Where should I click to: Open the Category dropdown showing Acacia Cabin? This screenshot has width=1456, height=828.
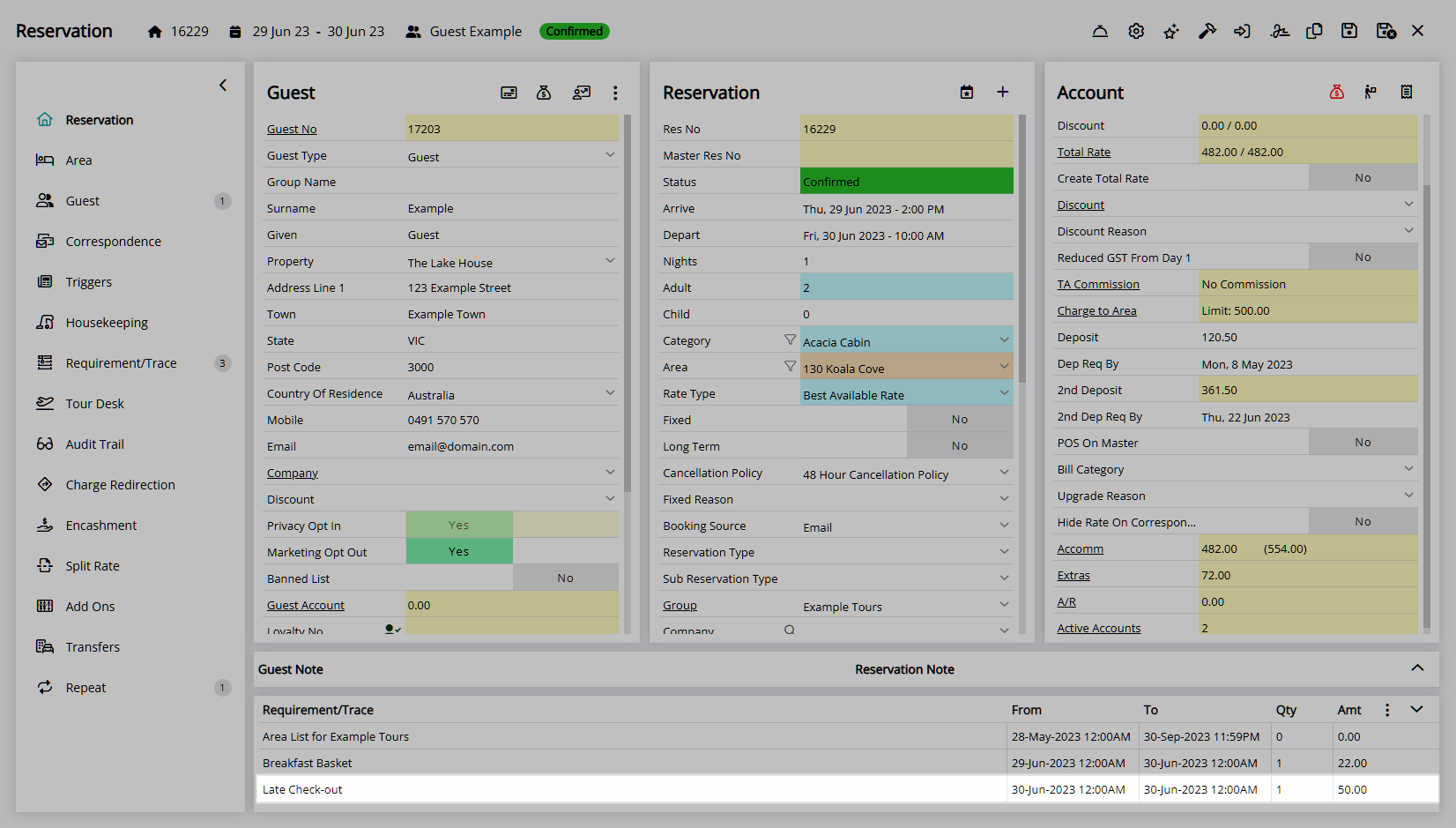click(x=1004, y=340)
